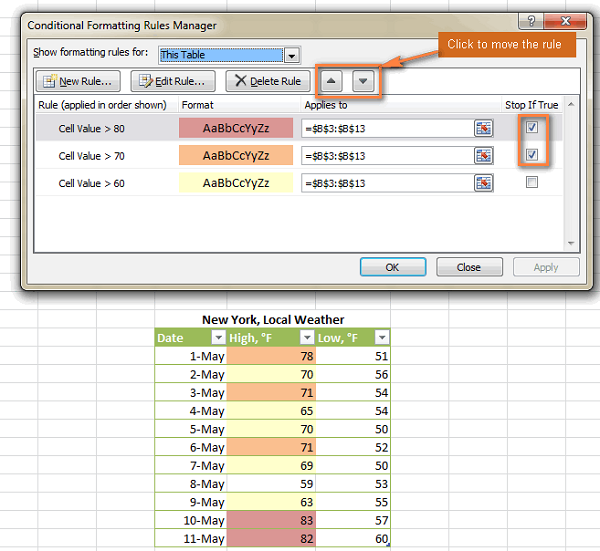Click the Move Down arrow button

click(x=363, y=81)
